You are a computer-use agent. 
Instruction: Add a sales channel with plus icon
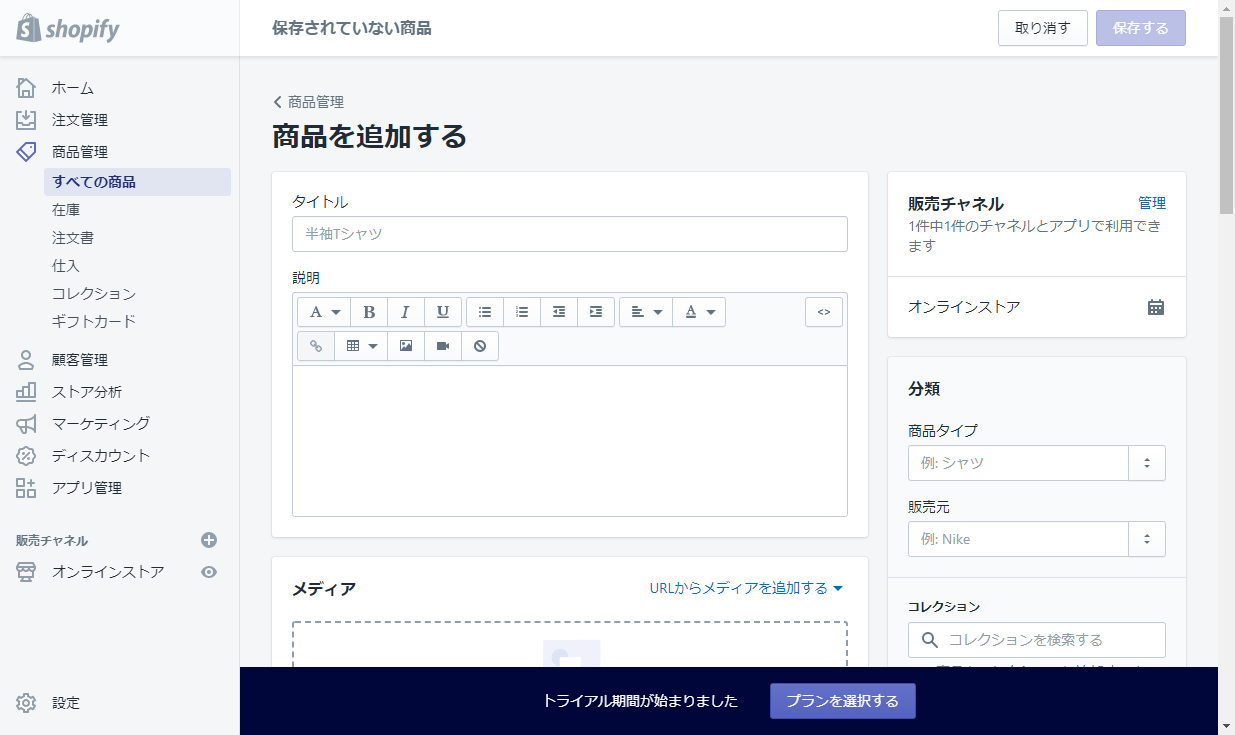click(x=209, y=540)
